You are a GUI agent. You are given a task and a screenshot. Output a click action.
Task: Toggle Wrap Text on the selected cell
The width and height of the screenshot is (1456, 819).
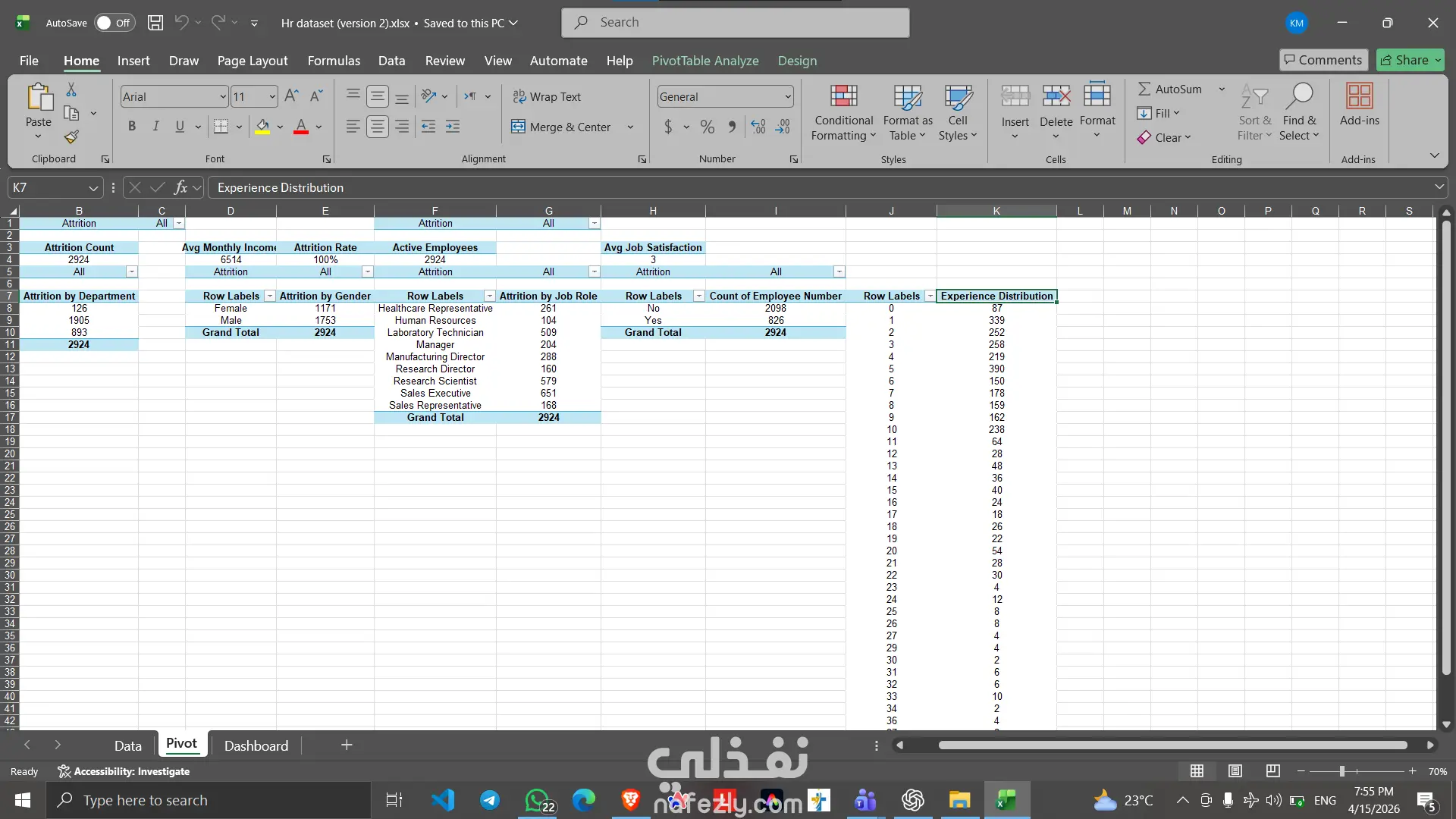pyautogui.click(x=547, y=97)
